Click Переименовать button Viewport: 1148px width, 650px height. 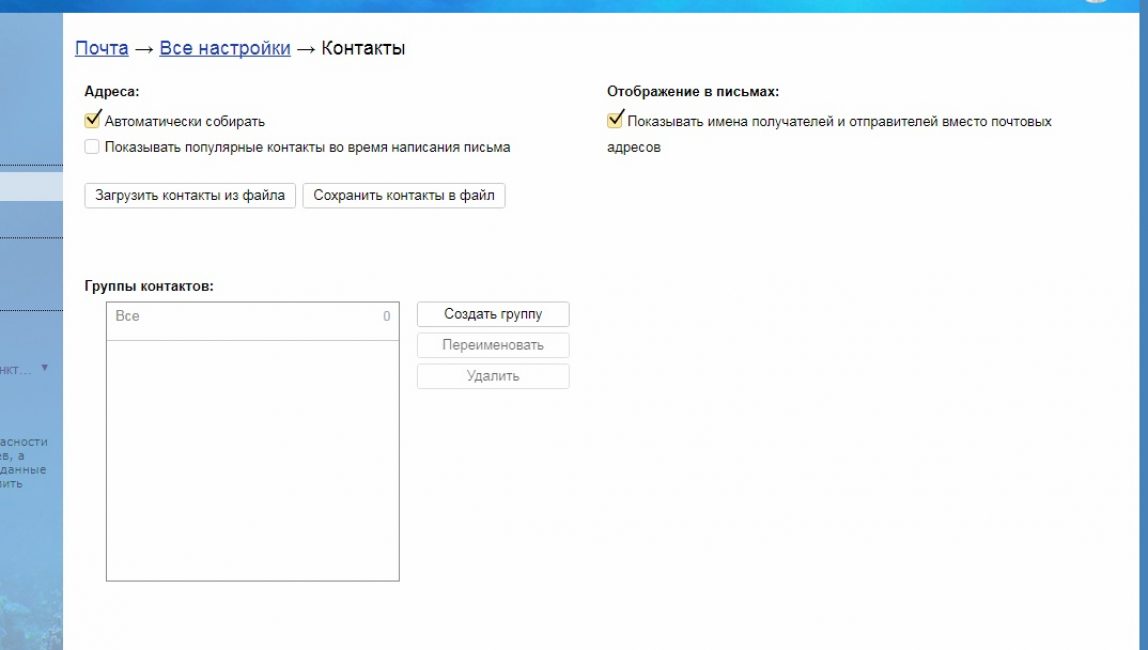click(x=493, y=345)
